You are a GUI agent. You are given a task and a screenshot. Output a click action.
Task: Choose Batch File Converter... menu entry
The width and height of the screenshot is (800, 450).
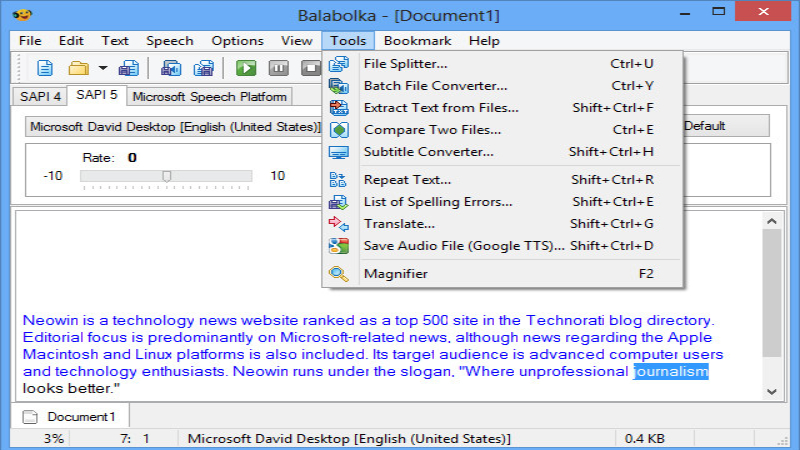[x=503, y=86]
